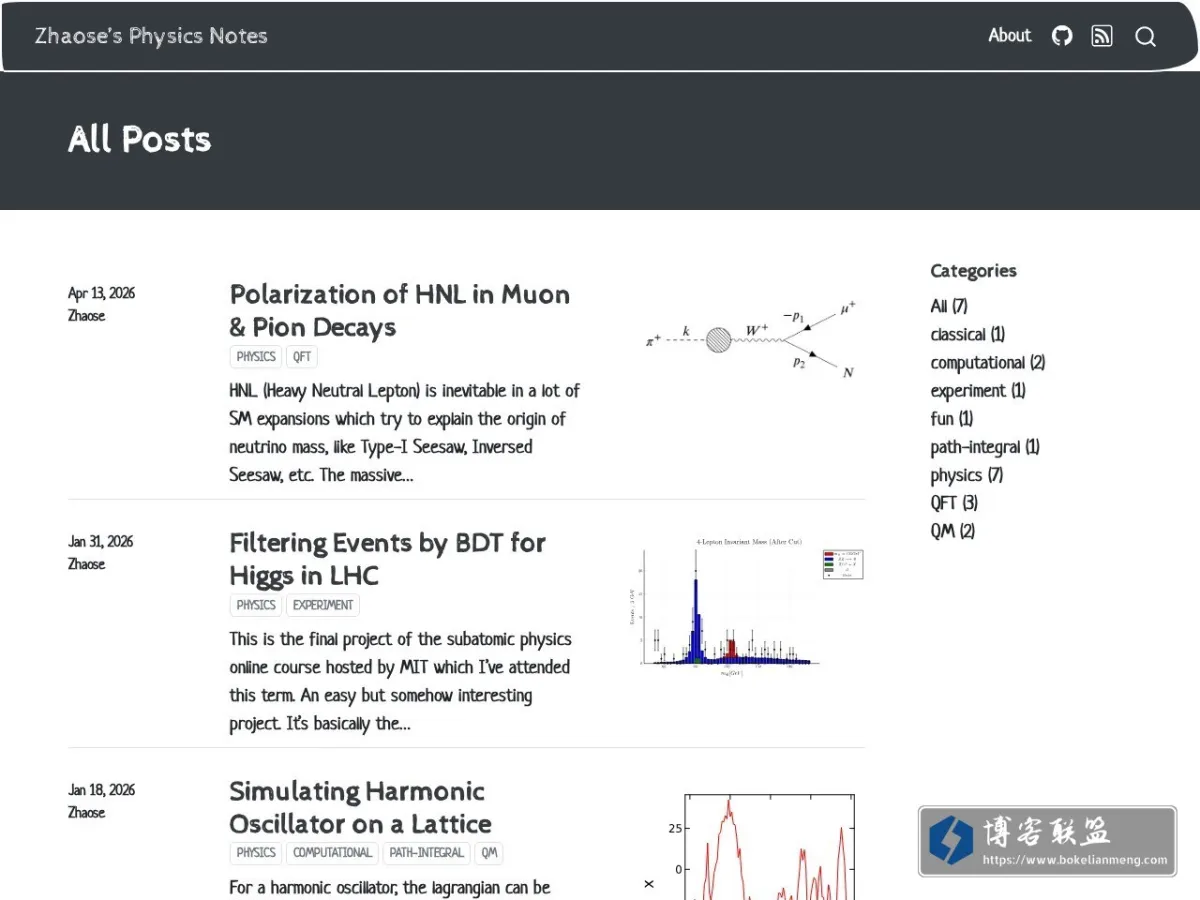
Task: Filter by physics (7) category
Action: pyautogui.click(x=967, y=475)
